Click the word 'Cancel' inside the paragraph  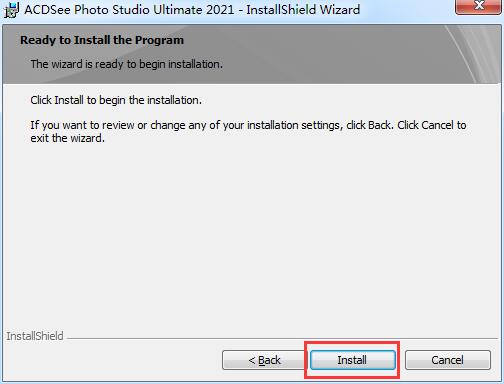tap(437, 125)
